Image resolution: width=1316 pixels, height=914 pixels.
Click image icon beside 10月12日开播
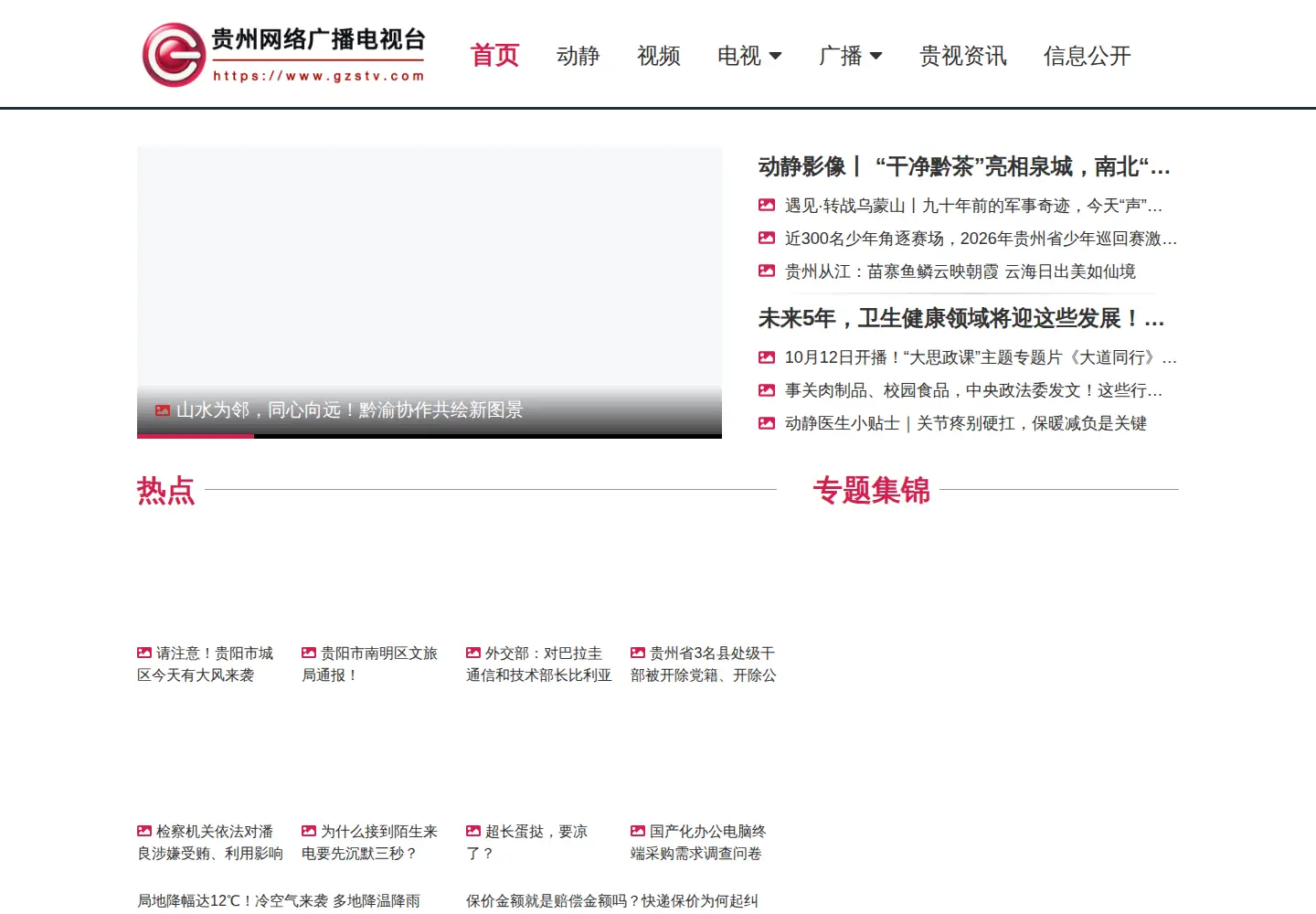coord(767,356)
